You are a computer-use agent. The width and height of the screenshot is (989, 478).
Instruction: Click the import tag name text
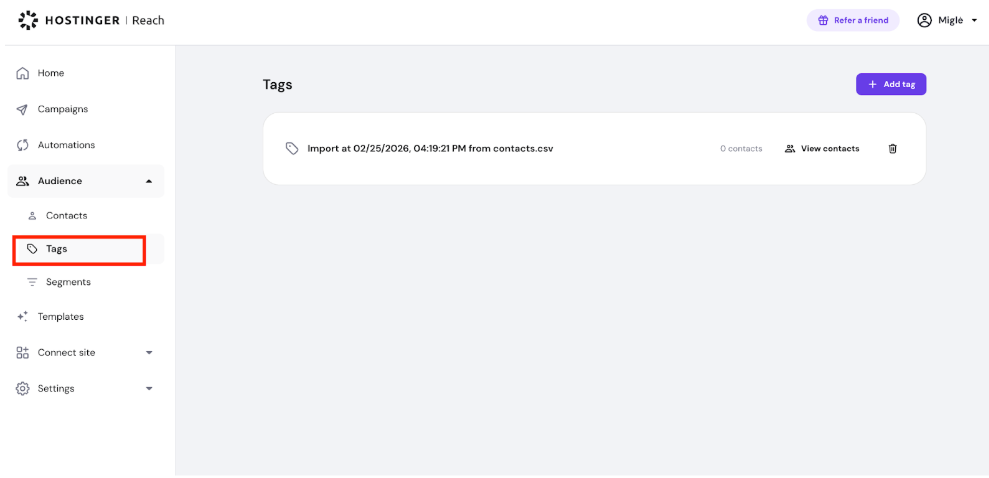point(430,149)
